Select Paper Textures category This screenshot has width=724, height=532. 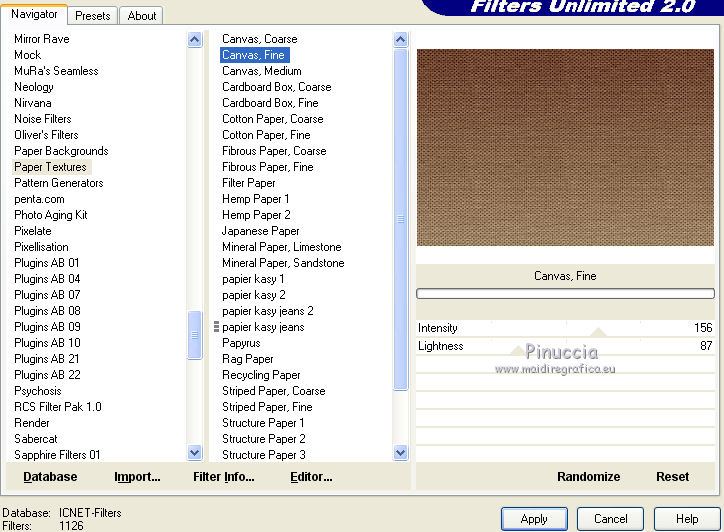pos(50,167)
